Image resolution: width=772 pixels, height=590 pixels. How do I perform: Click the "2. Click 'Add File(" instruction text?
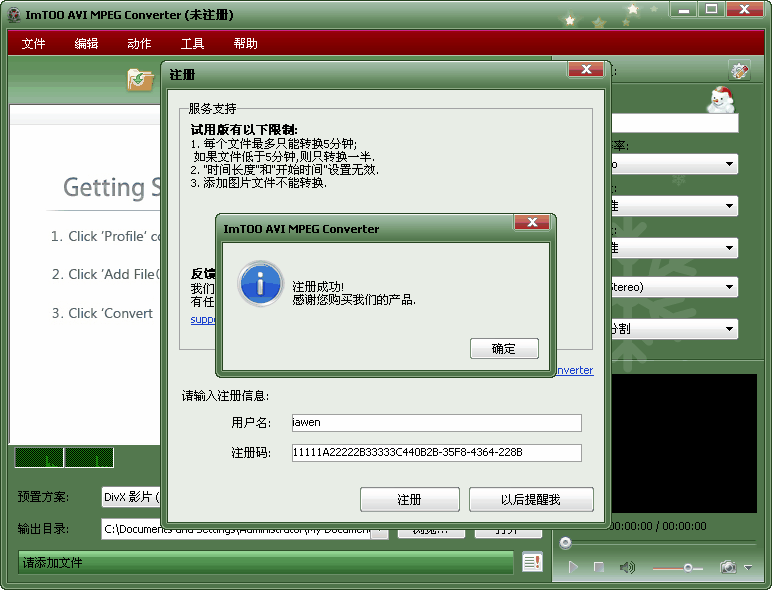(106, 274)
